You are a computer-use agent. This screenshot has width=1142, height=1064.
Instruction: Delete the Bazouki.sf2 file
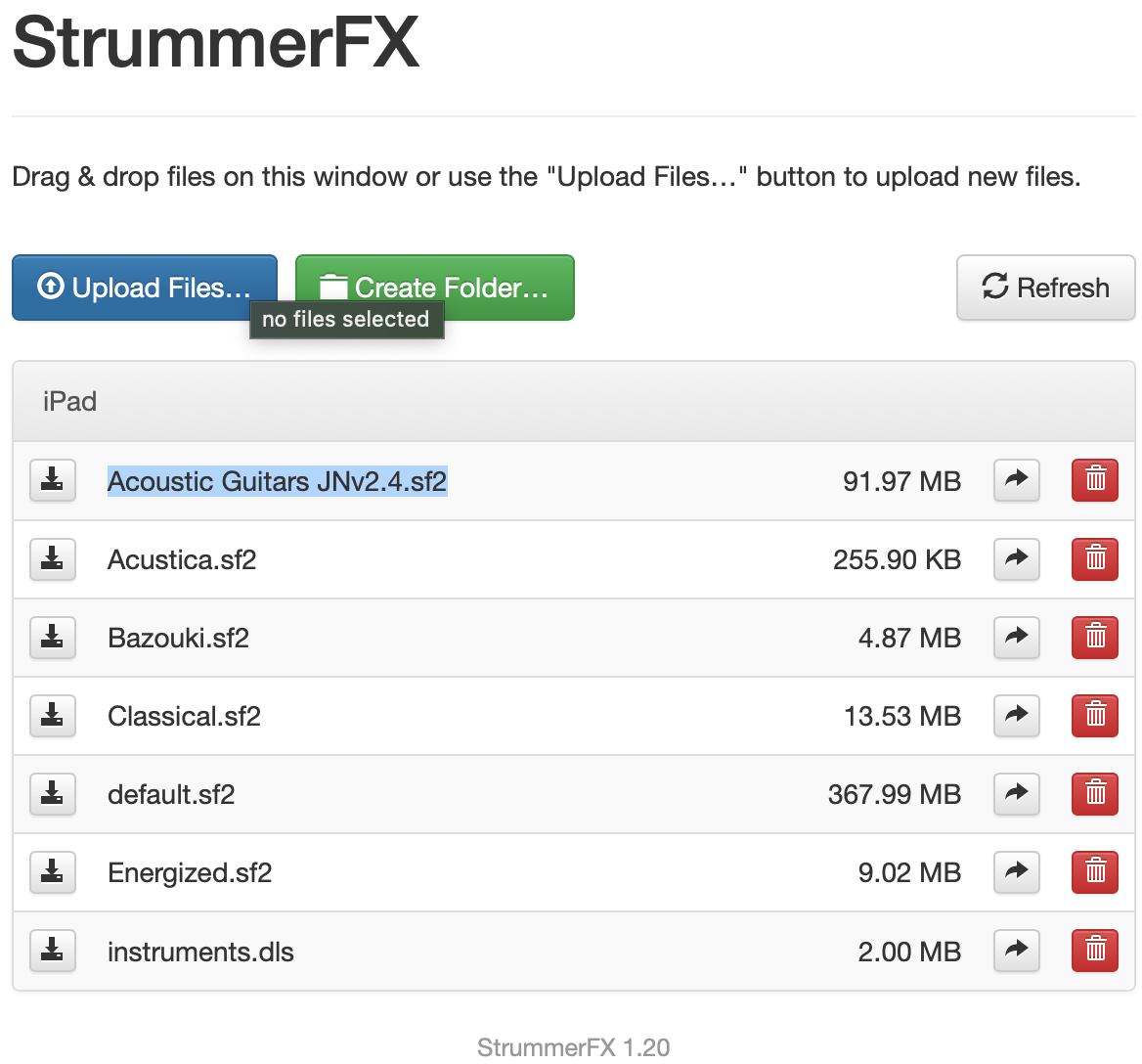(1094, 637)
